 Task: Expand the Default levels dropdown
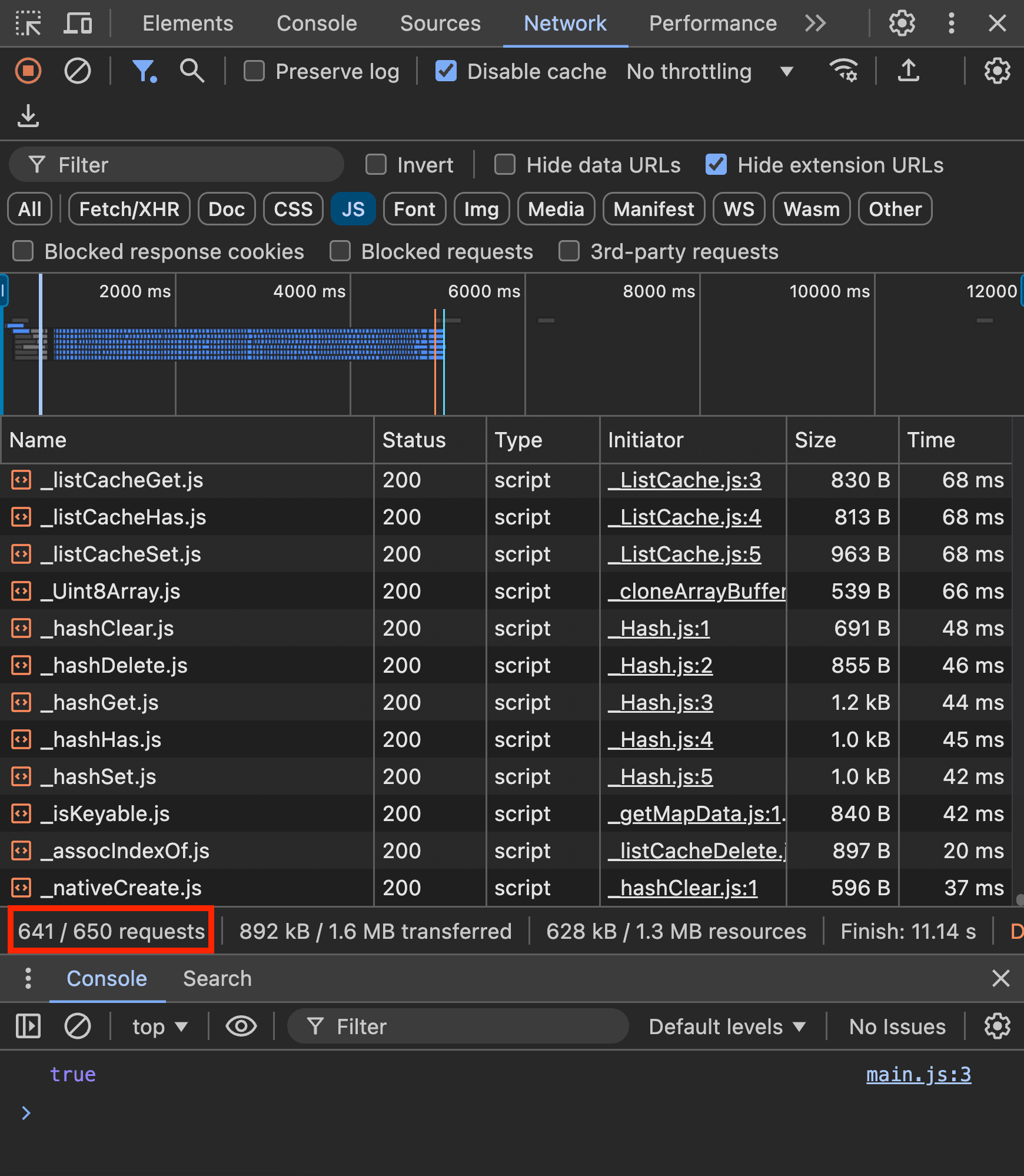(727, 1026)
